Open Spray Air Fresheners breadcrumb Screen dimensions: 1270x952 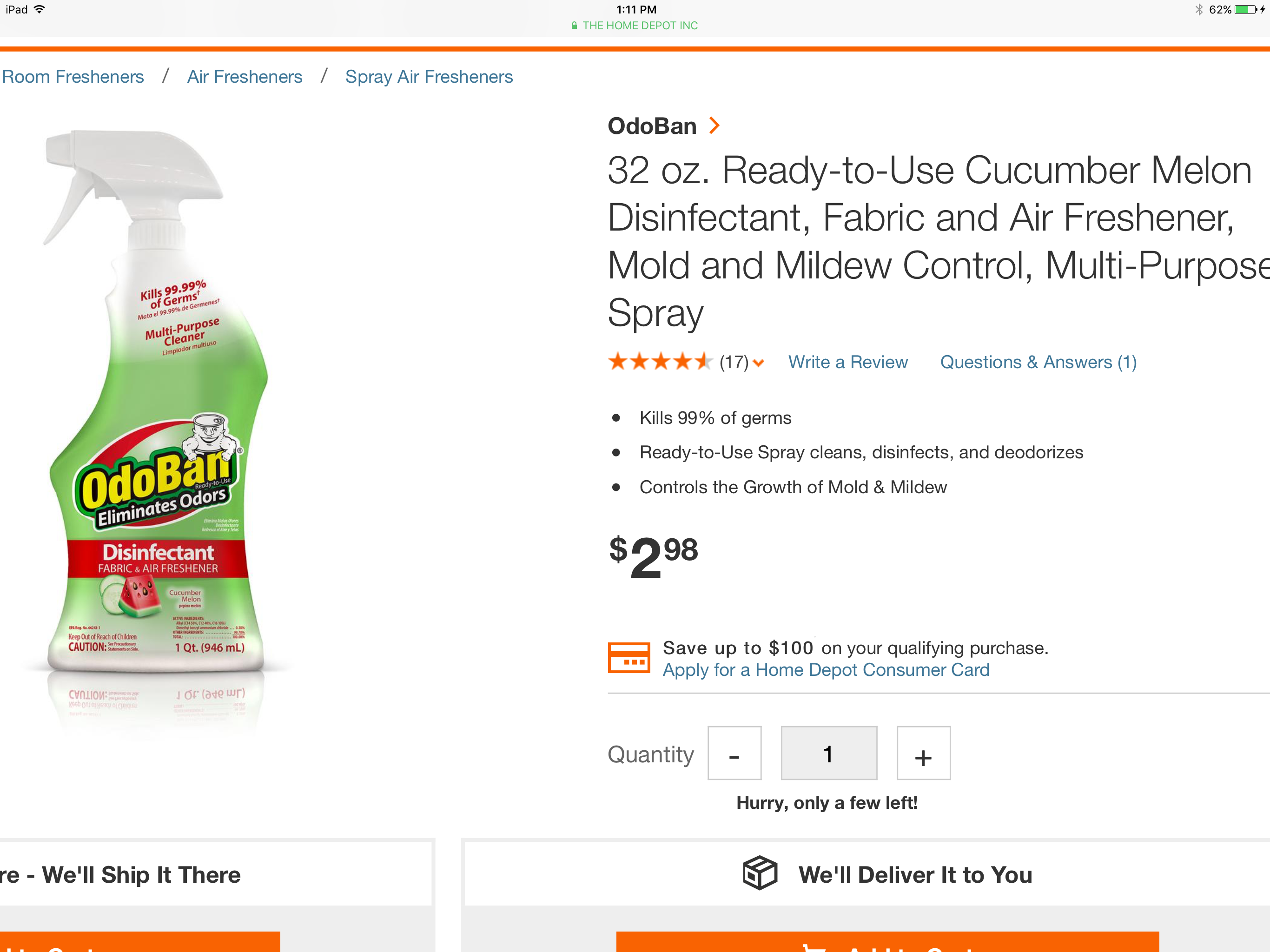(428, 77)
